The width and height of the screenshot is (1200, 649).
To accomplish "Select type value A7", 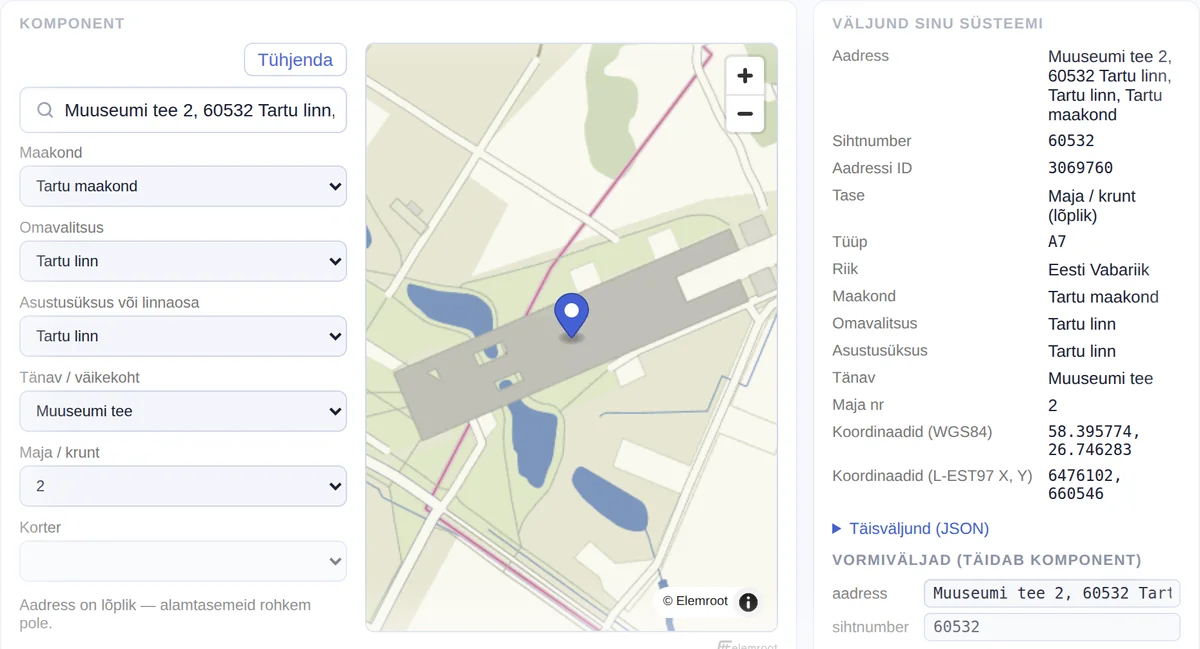I will pos(1057,242).
